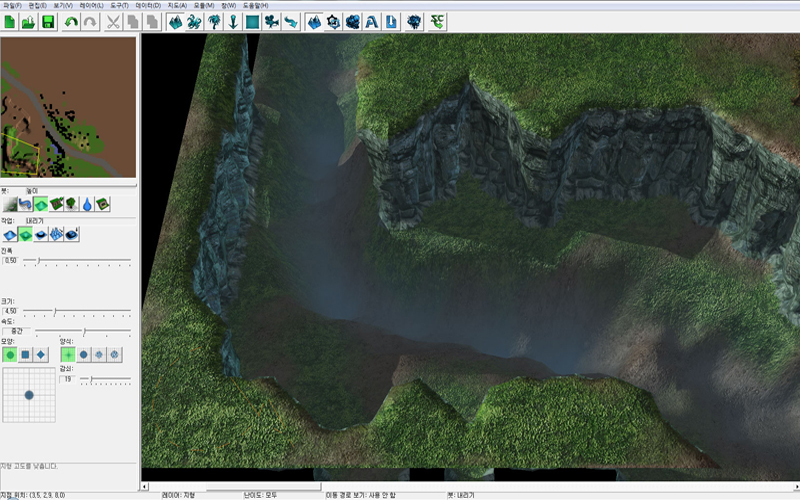Open the 지도(A) menu
Viewport: 800px width, 500px height.
[177, 5]
